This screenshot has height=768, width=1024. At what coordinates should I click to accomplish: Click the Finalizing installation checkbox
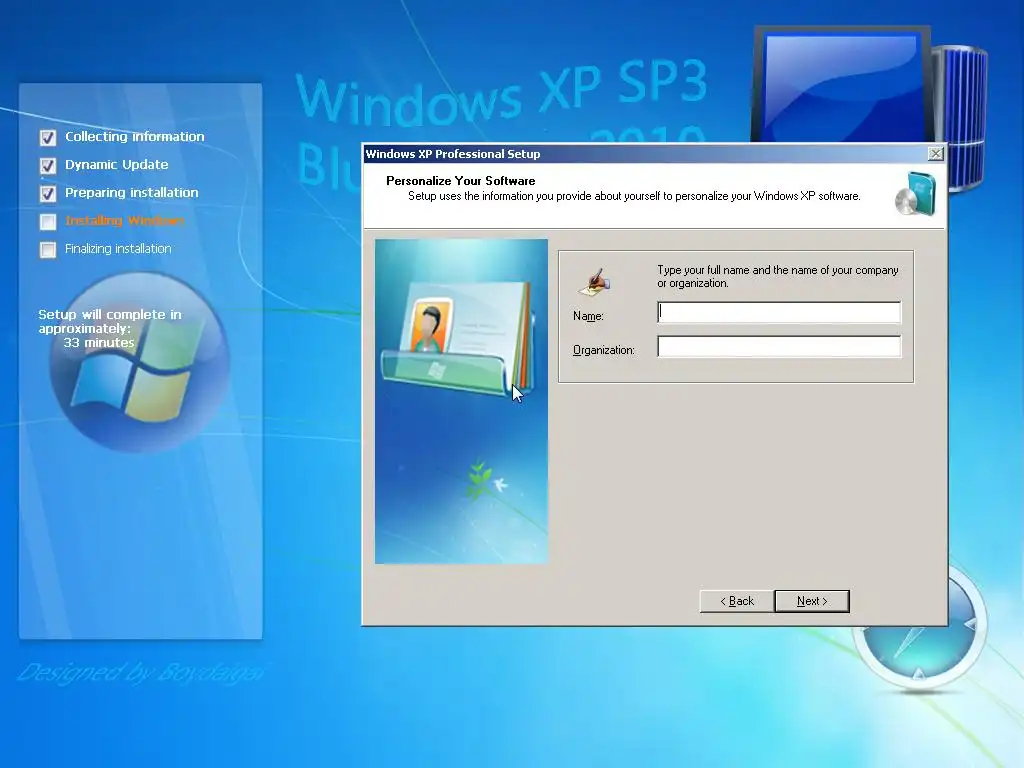coord(48,249)
